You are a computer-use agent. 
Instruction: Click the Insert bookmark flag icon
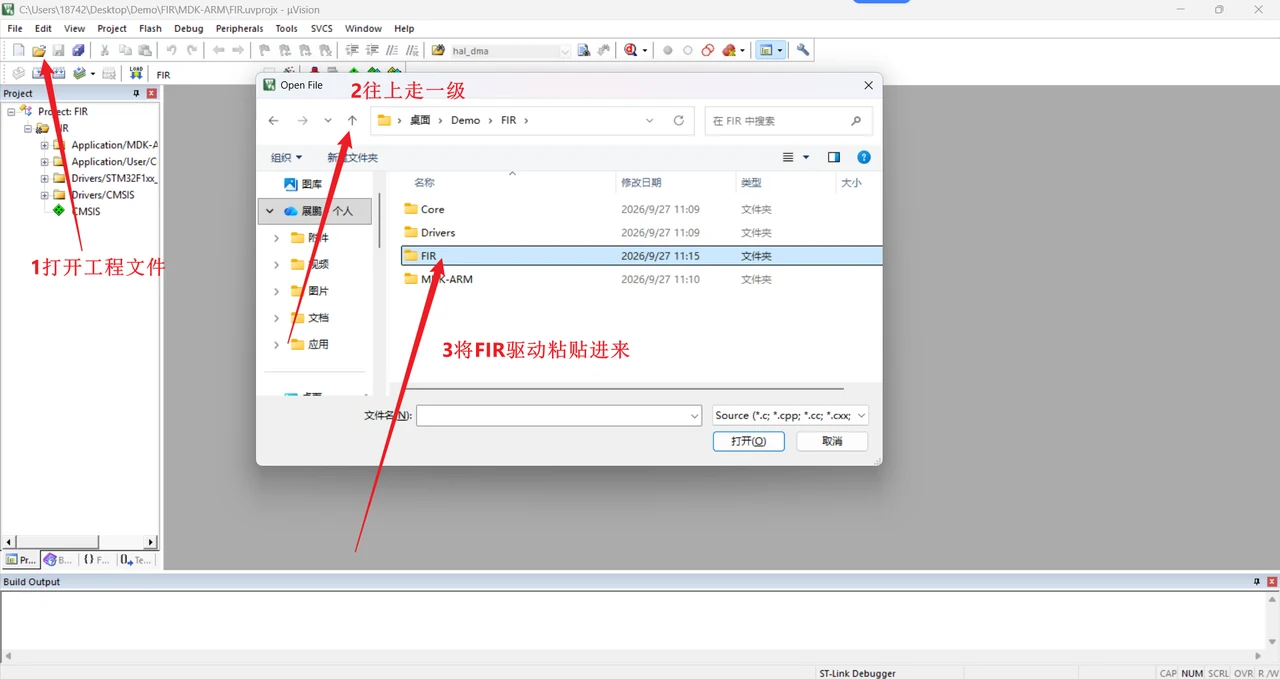[264, 50]
